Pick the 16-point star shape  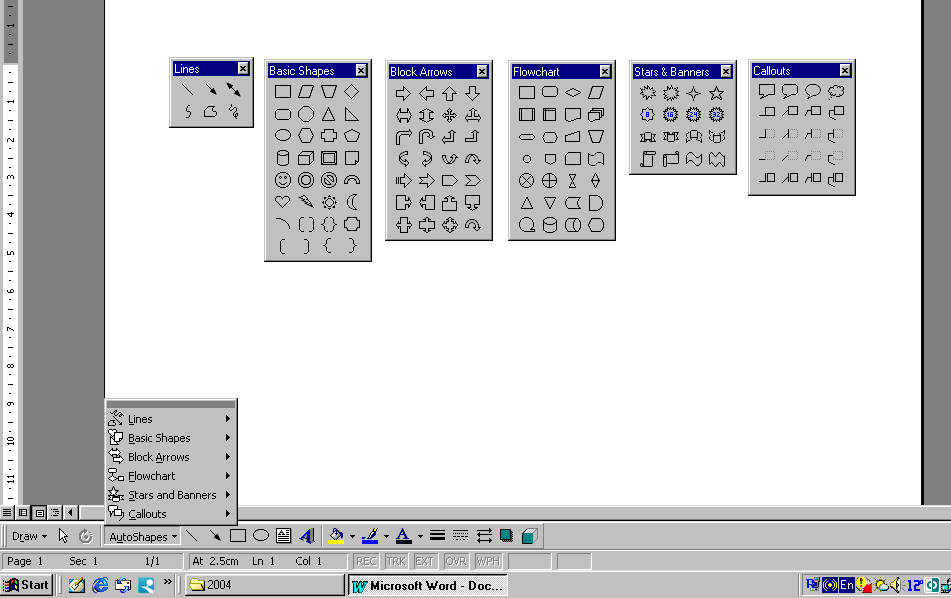pyautogui.click(x=670, y=114)
